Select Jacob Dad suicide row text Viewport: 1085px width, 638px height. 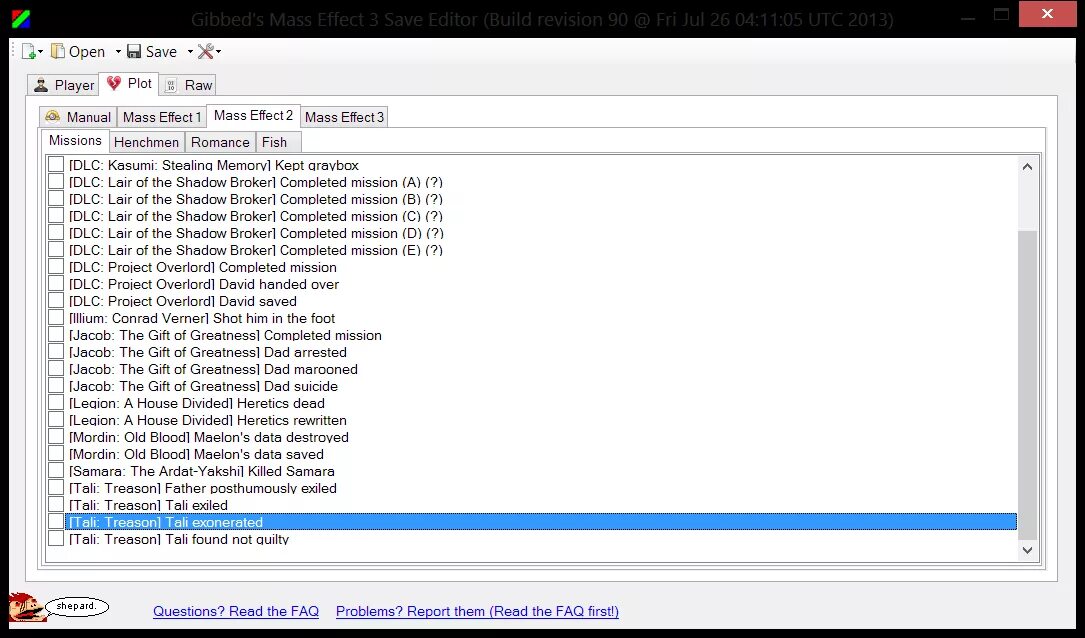(x=203, y=386)
